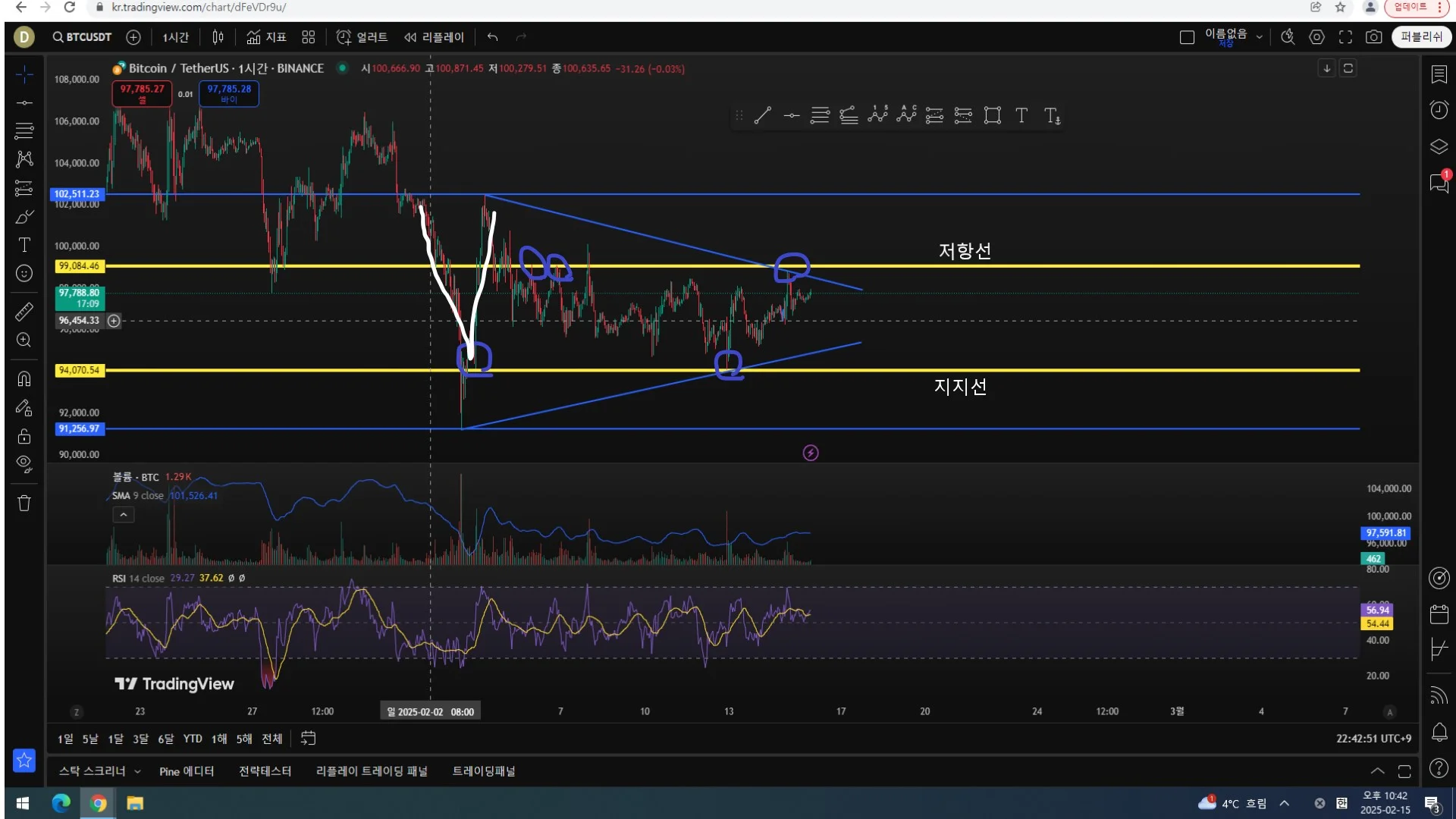
Task: Open Chrome from the Windows taskbar
Action: coord(98,803)
